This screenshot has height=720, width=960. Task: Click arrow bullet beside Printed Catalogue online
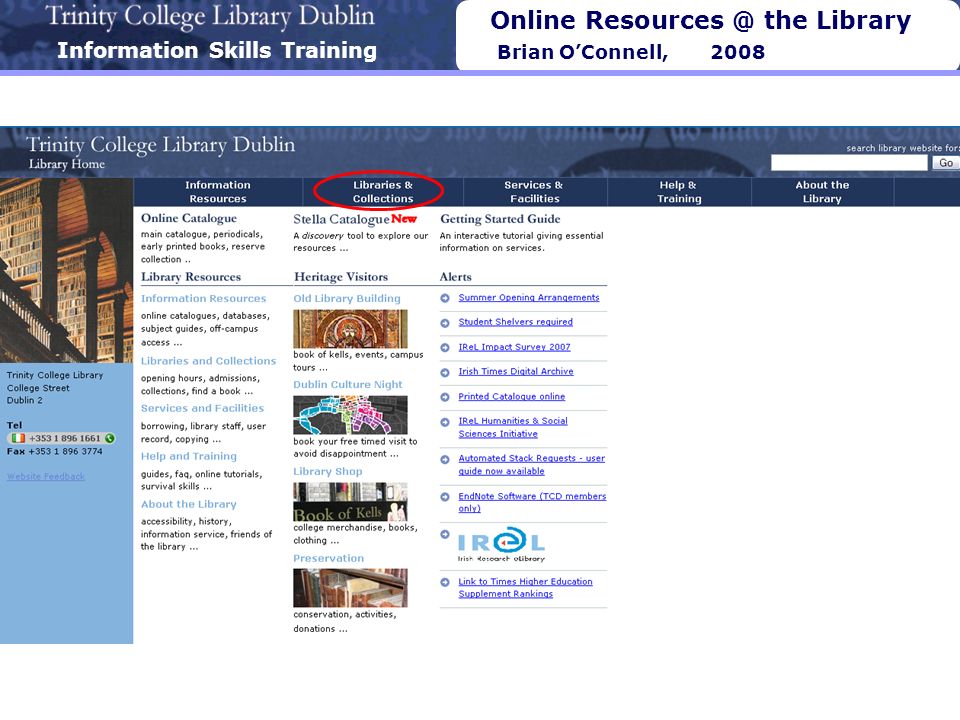point(445,397)
